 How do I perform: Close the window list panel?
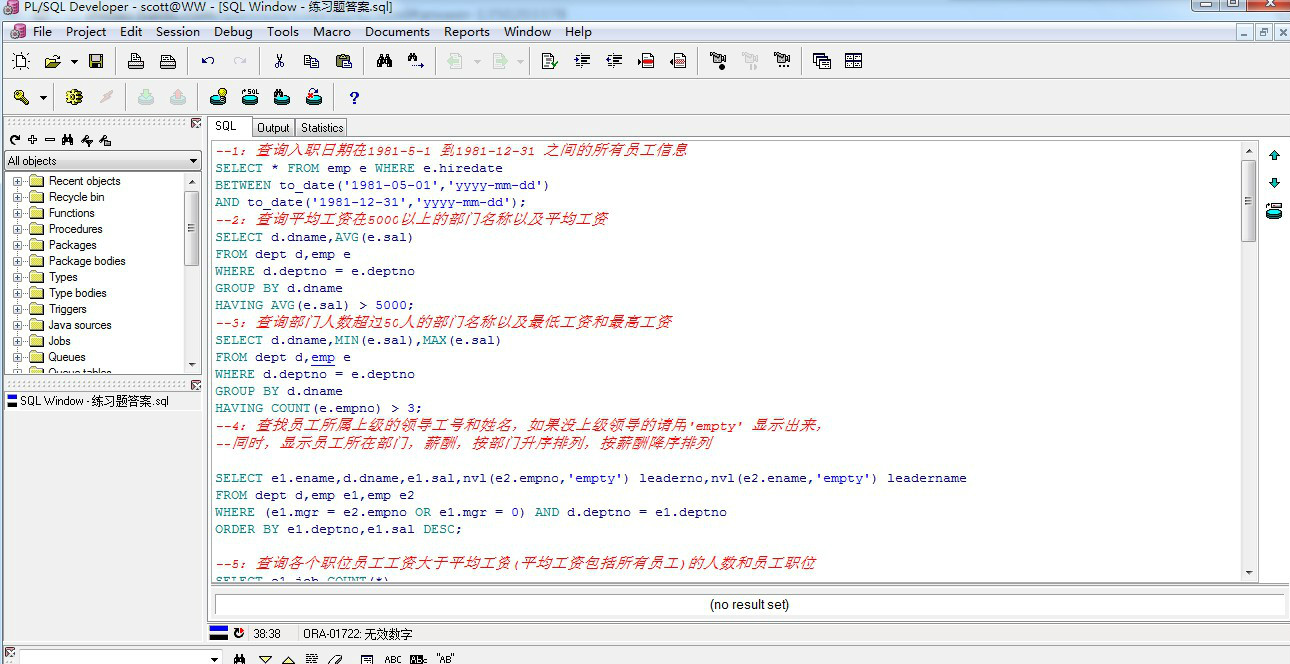[x=196, y=385]
